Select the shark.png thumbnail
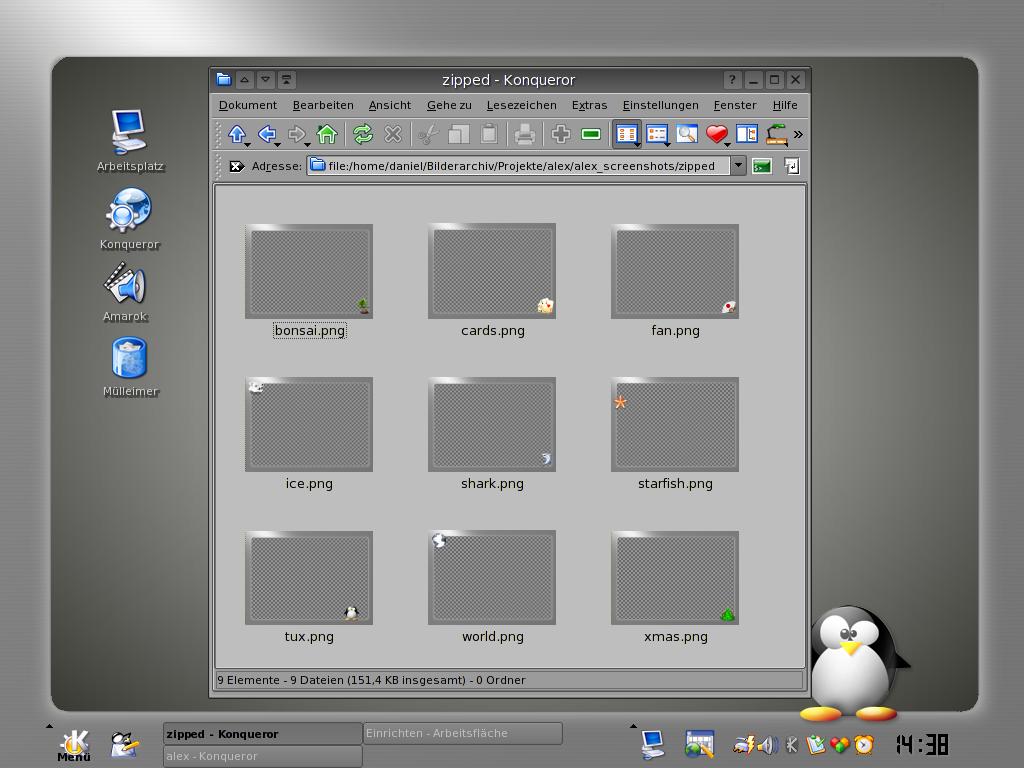The height and width of the screenshot is (768, 1024). [492, 424]
